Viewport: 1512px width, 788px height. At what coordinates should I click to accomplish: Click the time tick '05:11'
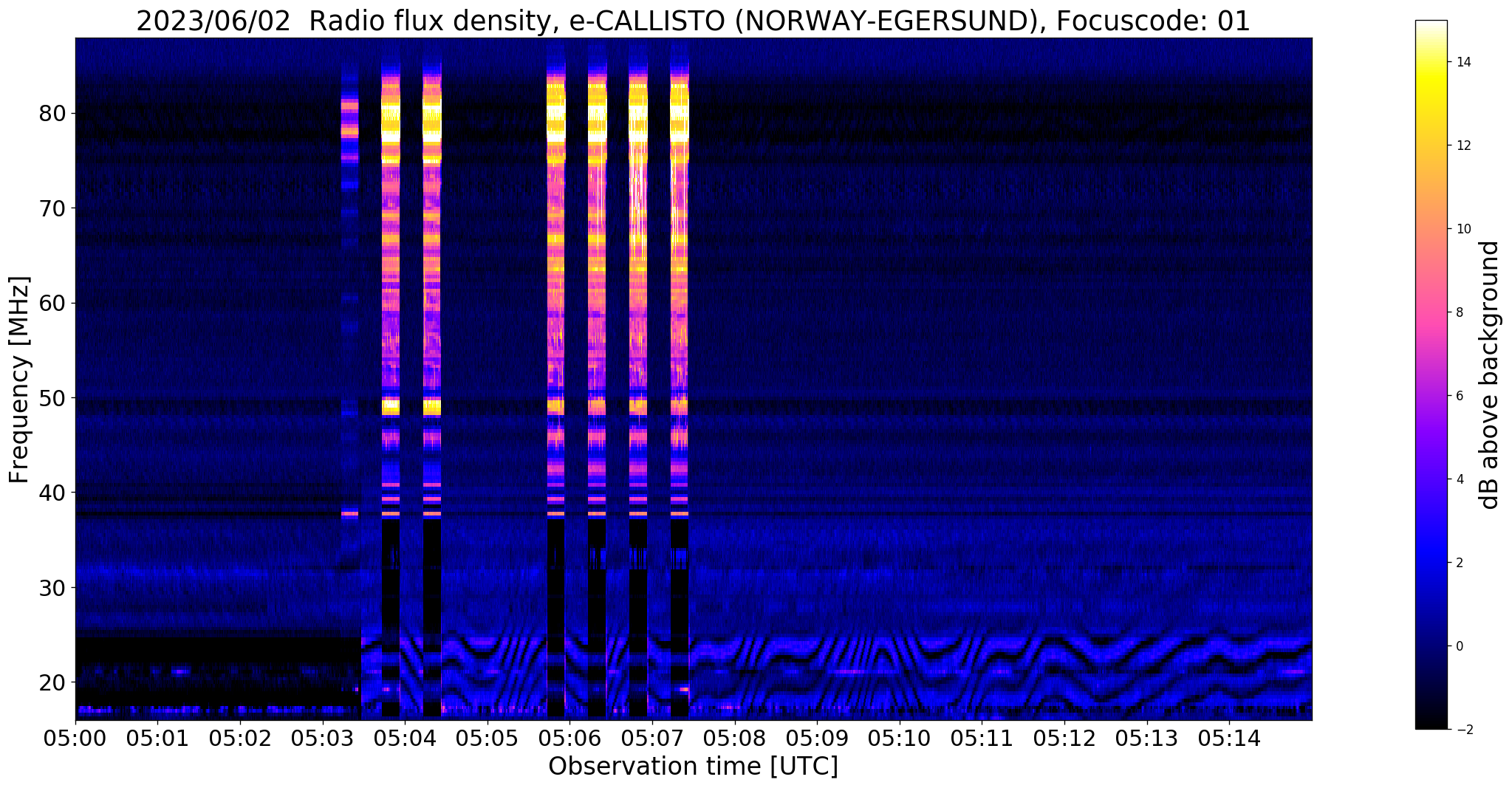982,737
